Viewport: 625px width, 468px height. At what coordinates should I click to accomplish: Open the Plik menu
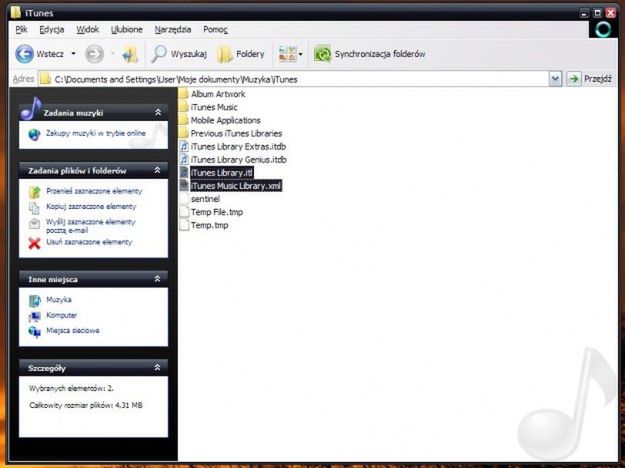pos(21,29)
